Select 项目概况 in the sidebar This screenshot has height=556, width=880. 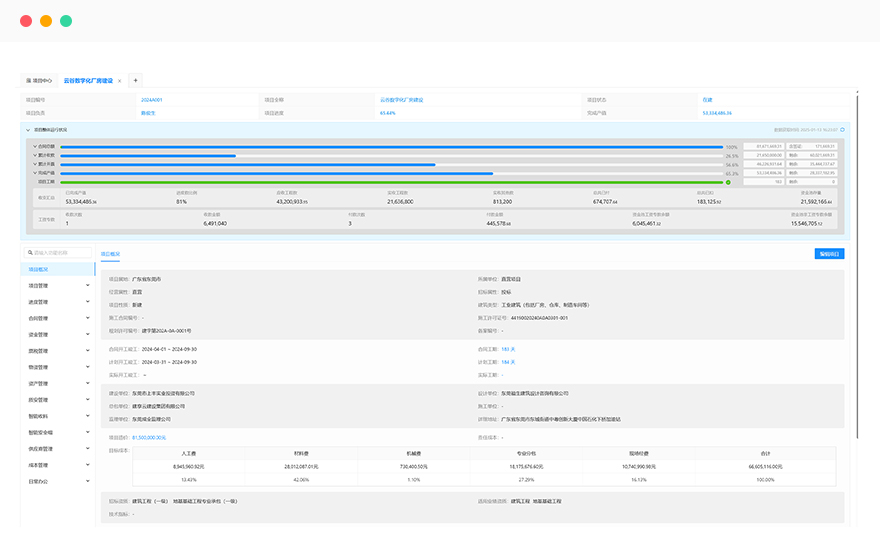click(41, 269)
